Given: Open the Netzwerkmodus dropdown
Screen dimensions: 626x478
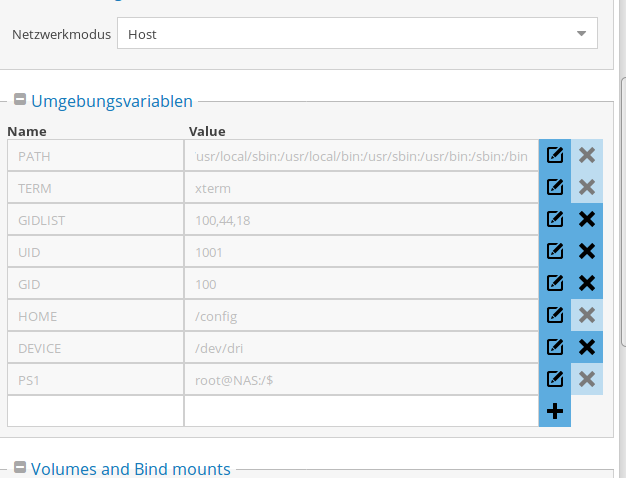Looking at the screenshot, I should click(357, 33).
